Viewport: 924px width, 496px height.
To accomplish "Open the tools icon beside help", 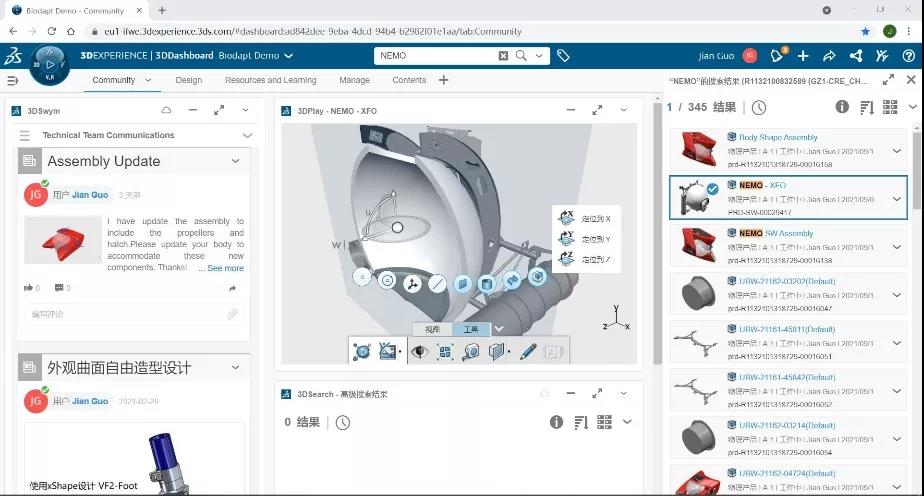I will pyautogui.click(x=882, y=55).
